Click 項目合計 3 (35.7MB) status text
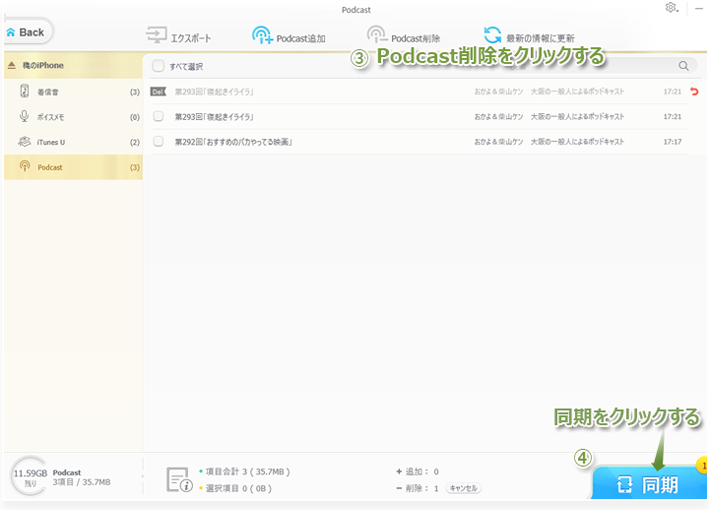This screenshot has width=709, height=510. click(x=248, y=472)
